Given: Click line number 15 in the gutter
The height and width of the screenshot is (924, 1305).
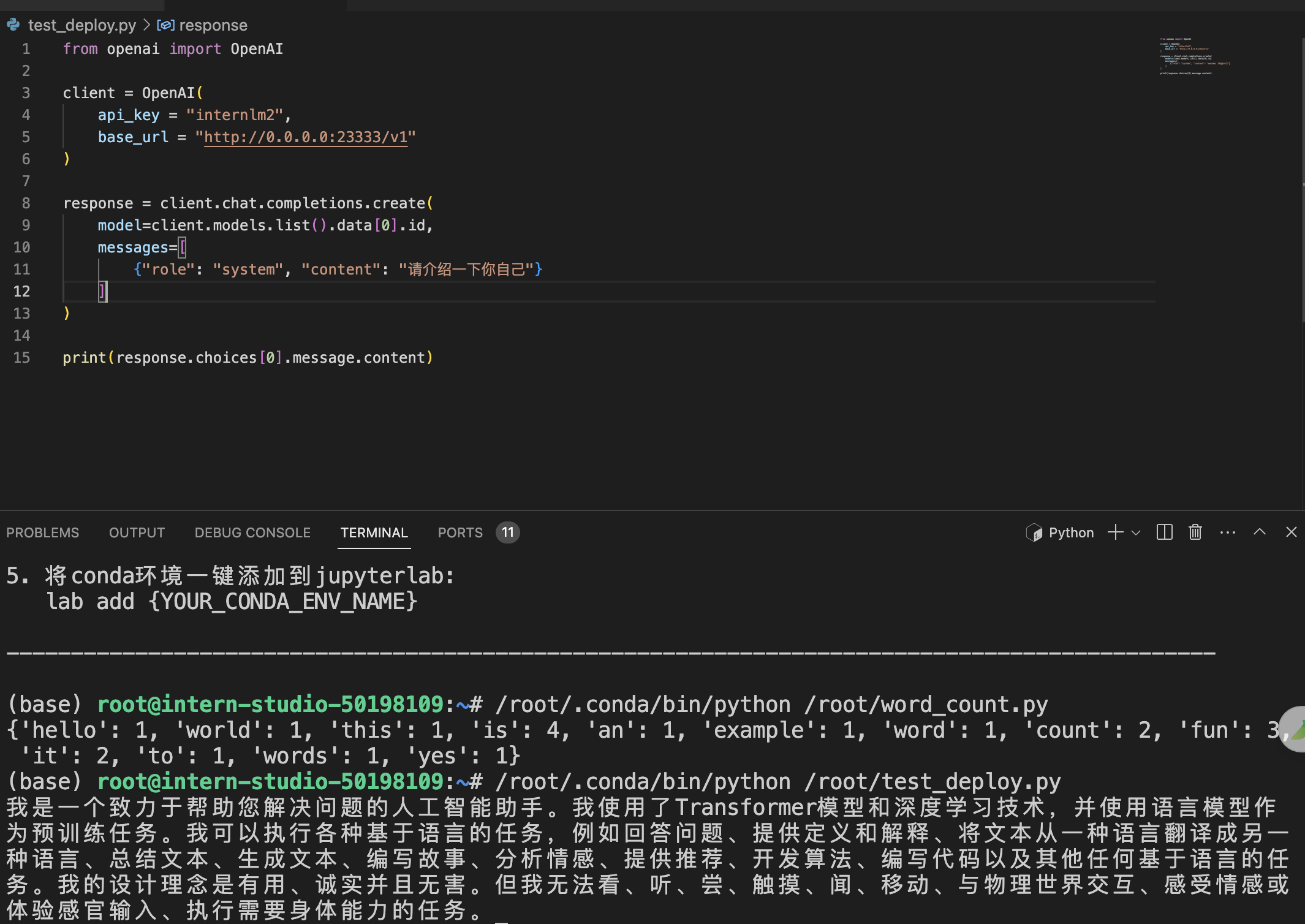Looking at the screenshot, I should point(21,357).
